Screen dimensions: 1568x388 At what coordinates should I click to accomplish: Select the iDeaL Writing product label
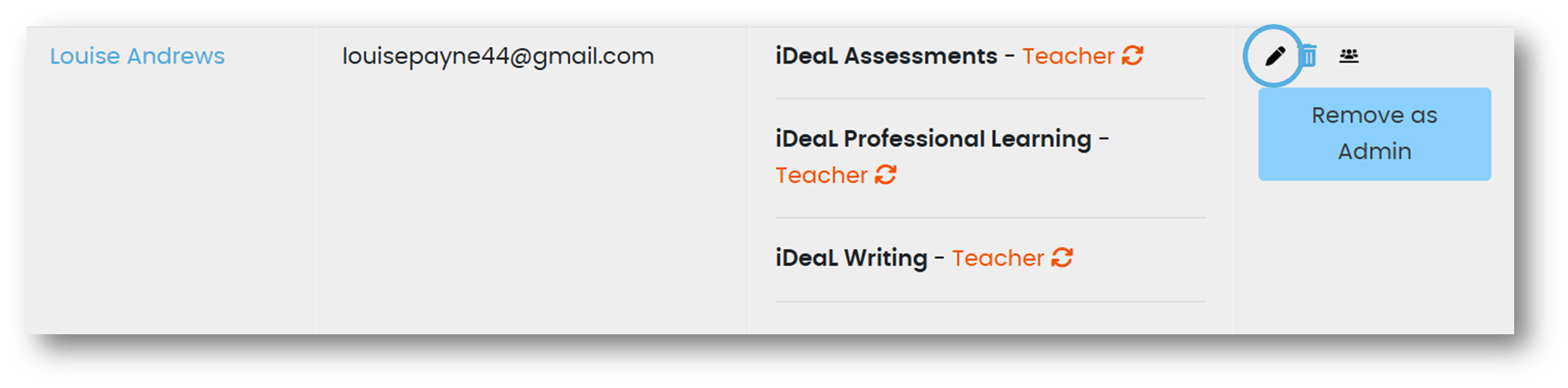[x=851, y=257]
